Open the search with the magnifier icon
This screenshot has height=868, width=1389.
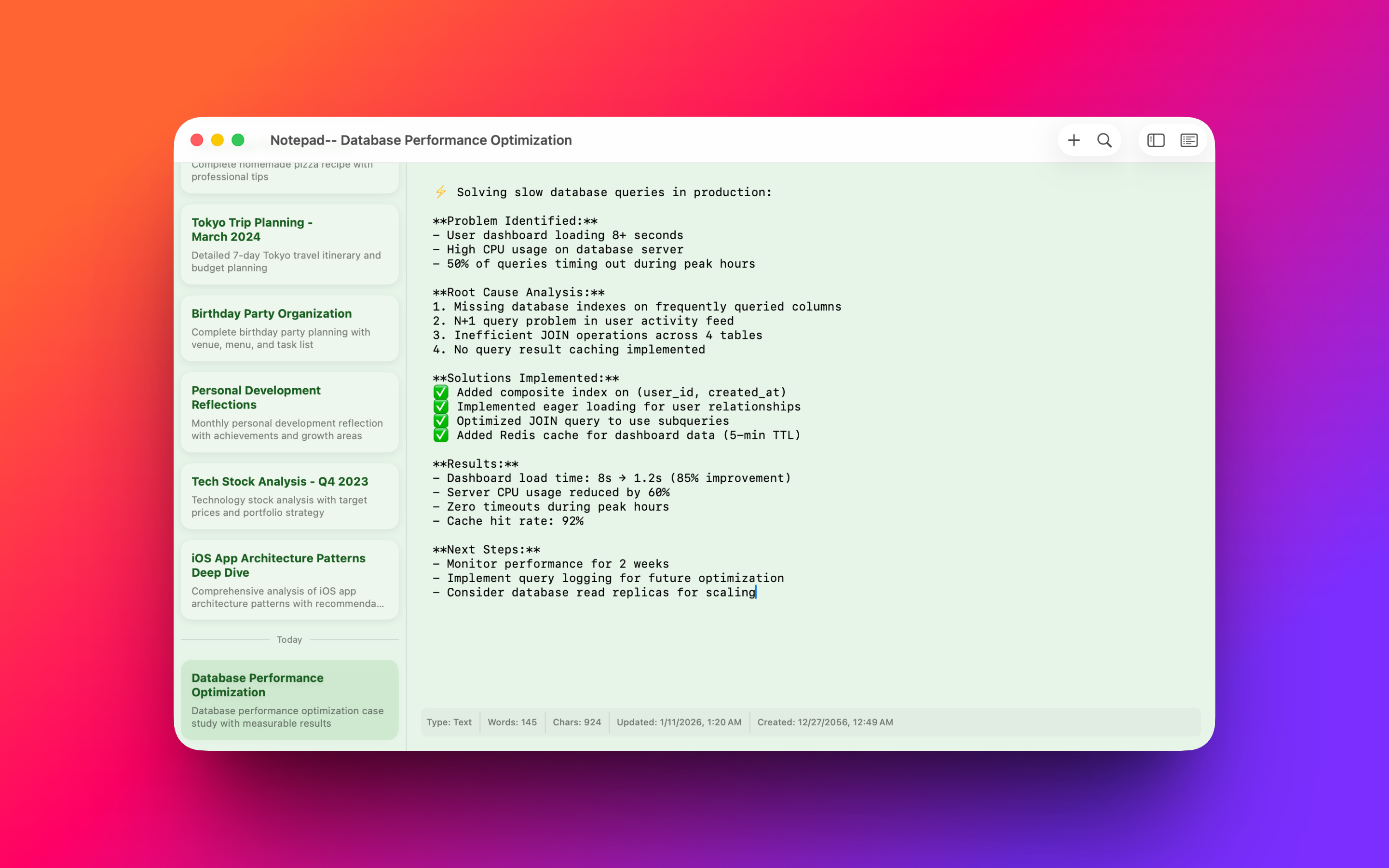tap(1105, 139)
